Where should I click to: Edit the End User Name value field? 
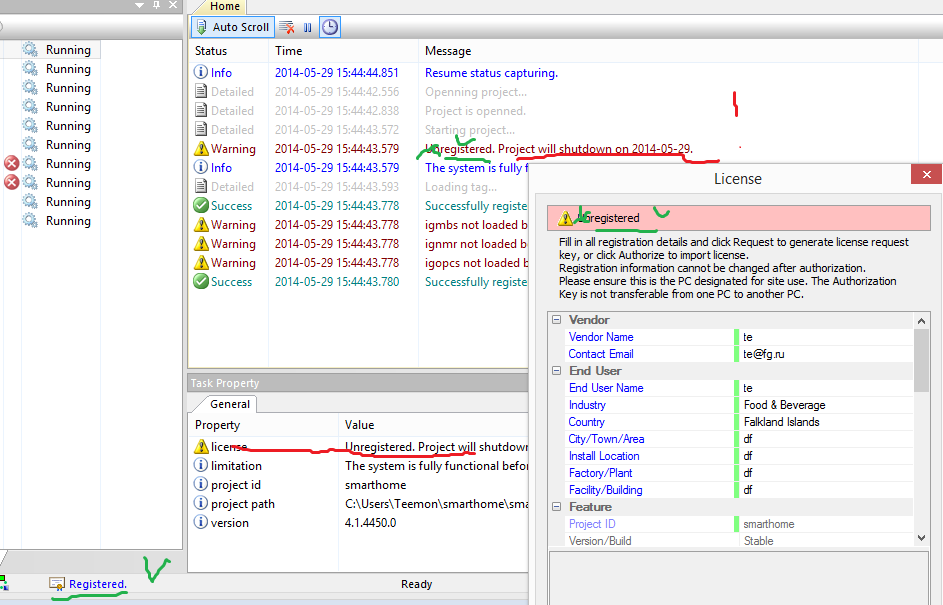[x=826, y=388]
